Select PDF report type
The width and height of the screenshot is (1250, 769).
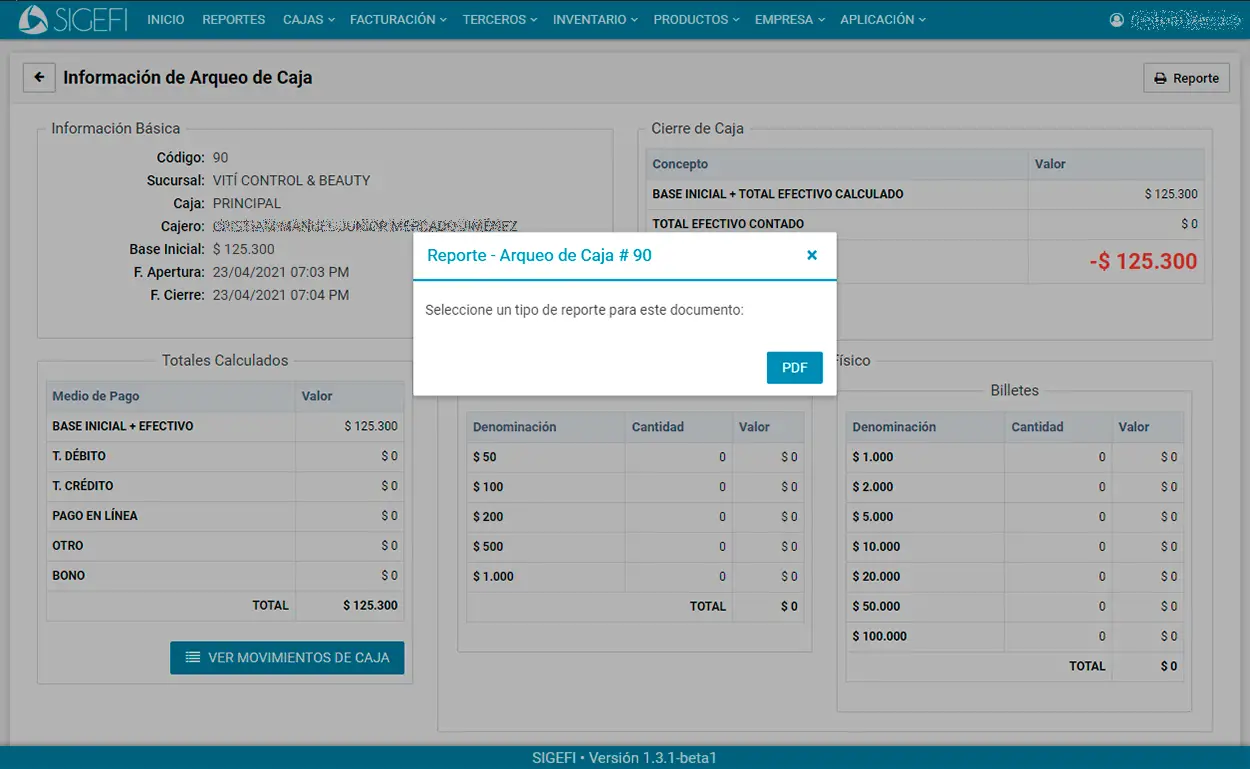tap(794, 367)
